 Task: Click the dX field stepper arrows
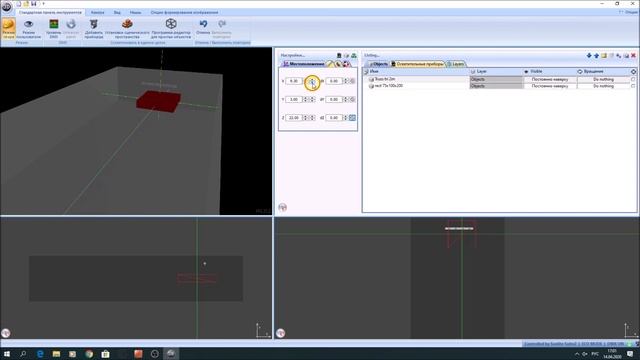coord(345,81)
